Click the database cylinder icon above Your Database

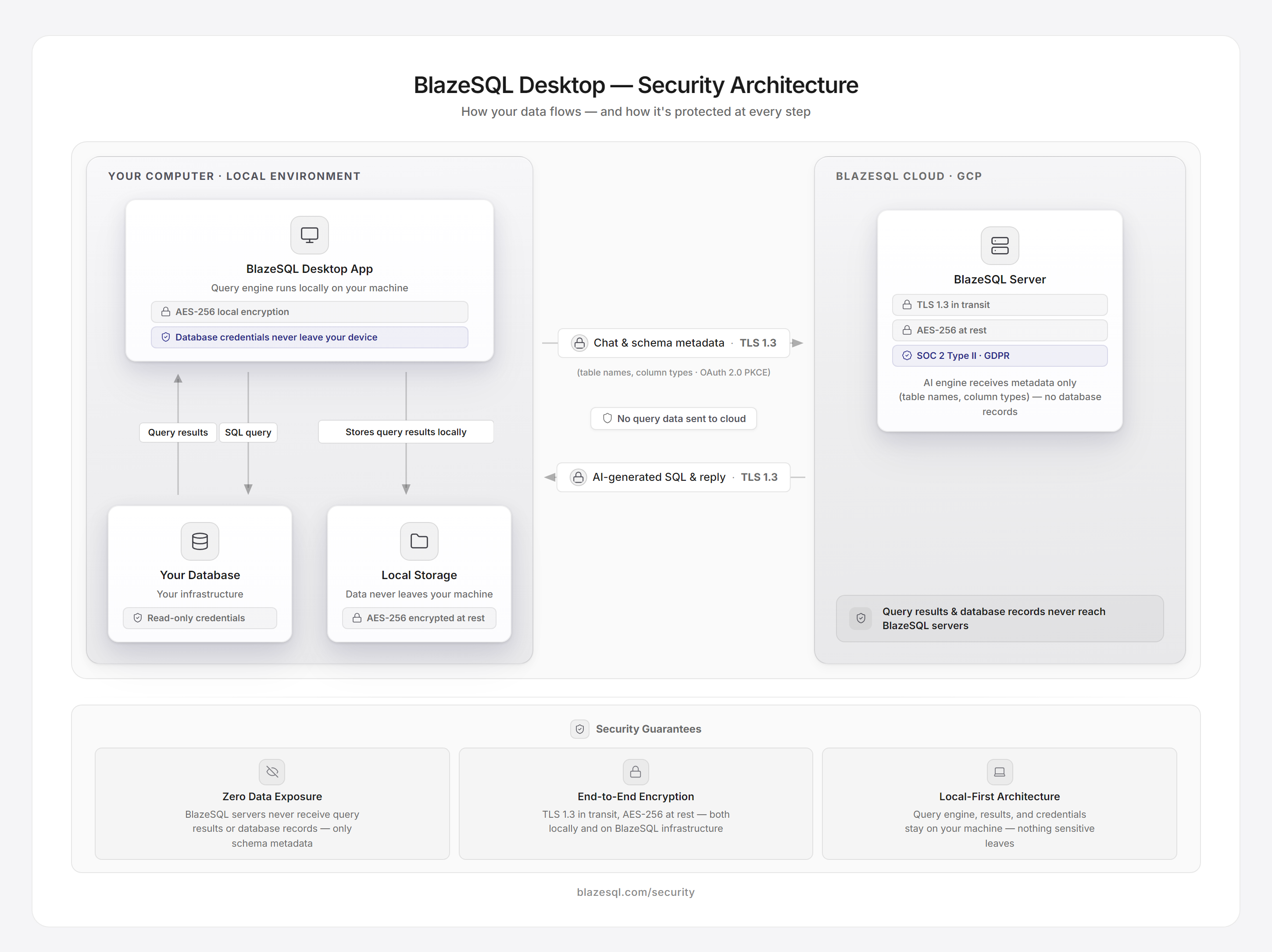200,541
